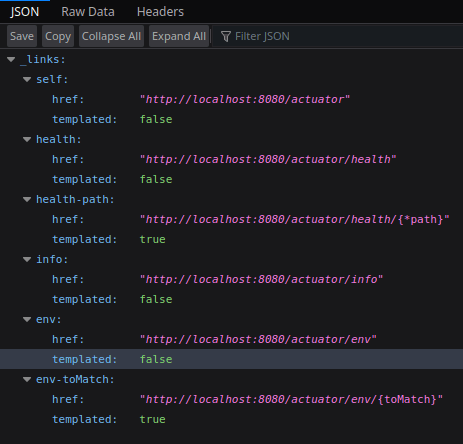Select the health key label
Image resolution: width=463 pixels, height=444 pixels.
(x=59, y=139)
